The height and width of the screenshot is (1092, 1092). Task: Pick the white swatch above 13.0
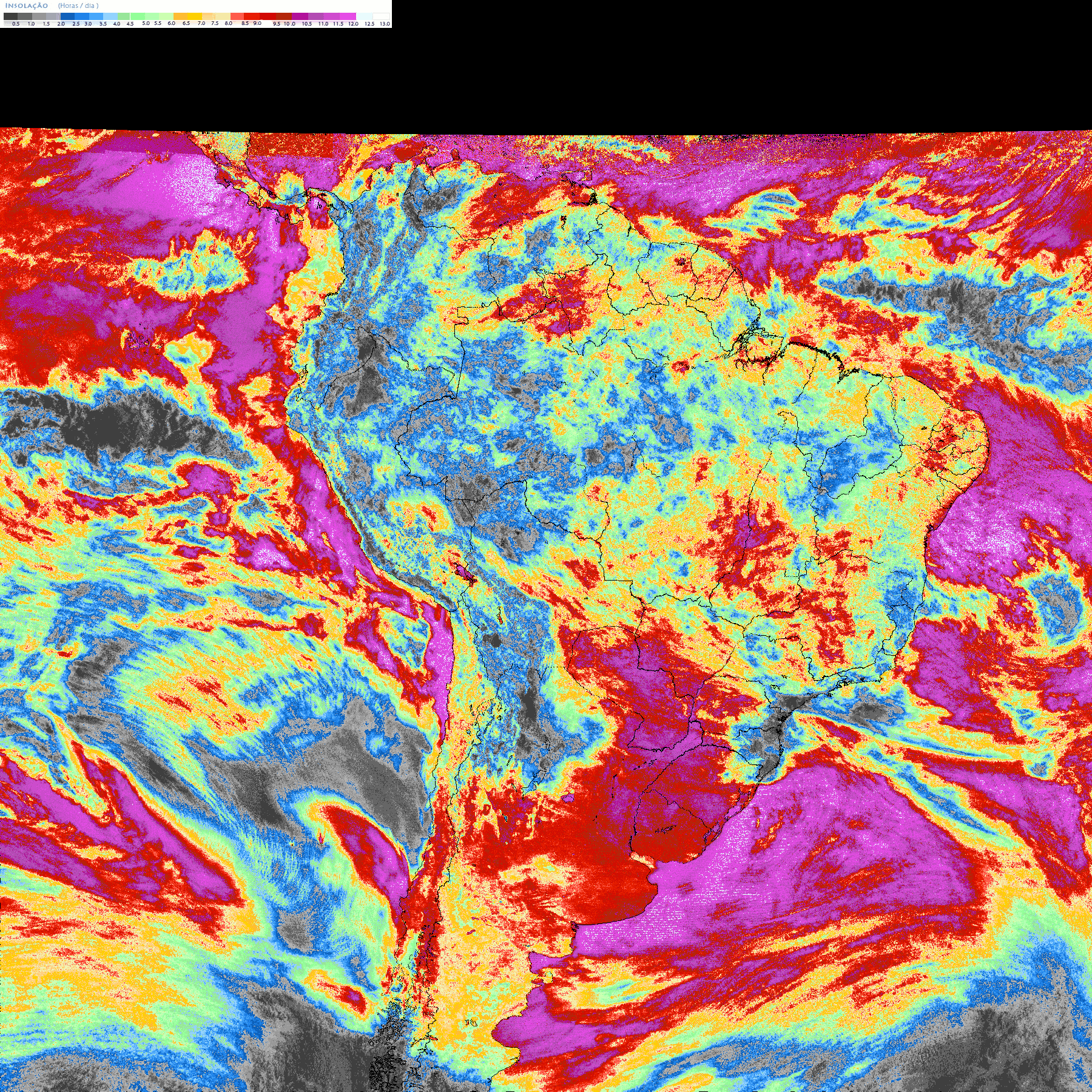point(381,16)
